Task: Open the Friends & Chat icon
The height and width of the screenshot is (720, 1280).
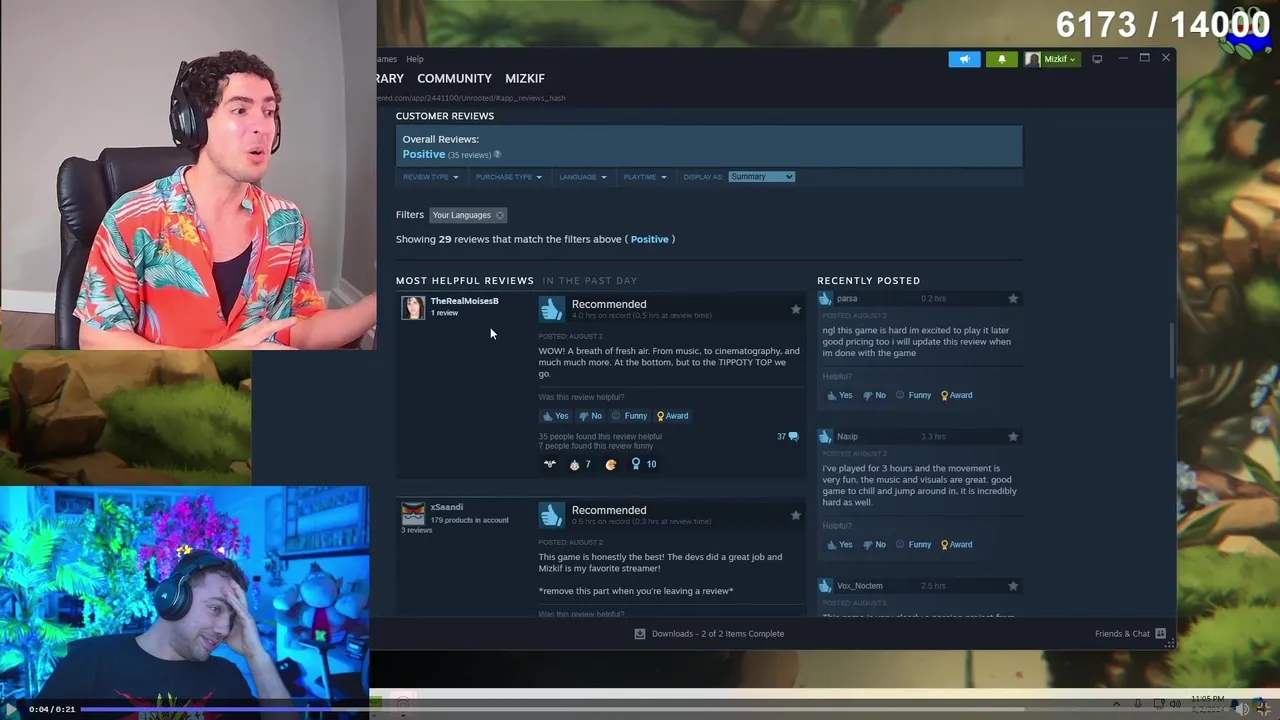Action: pos(1160,633)
